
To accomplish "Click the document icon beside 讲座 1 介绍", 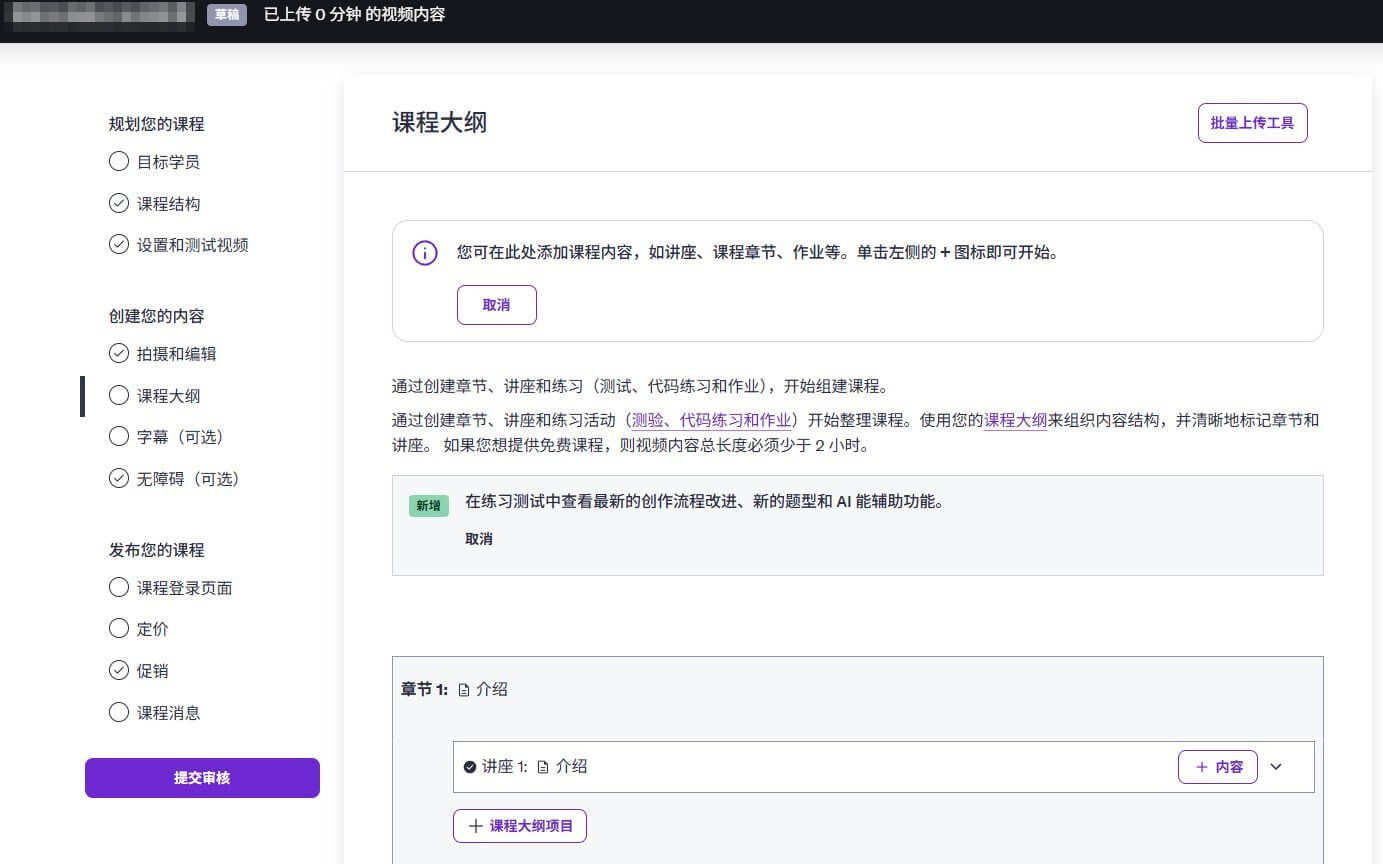I will [x=543, y=767].
